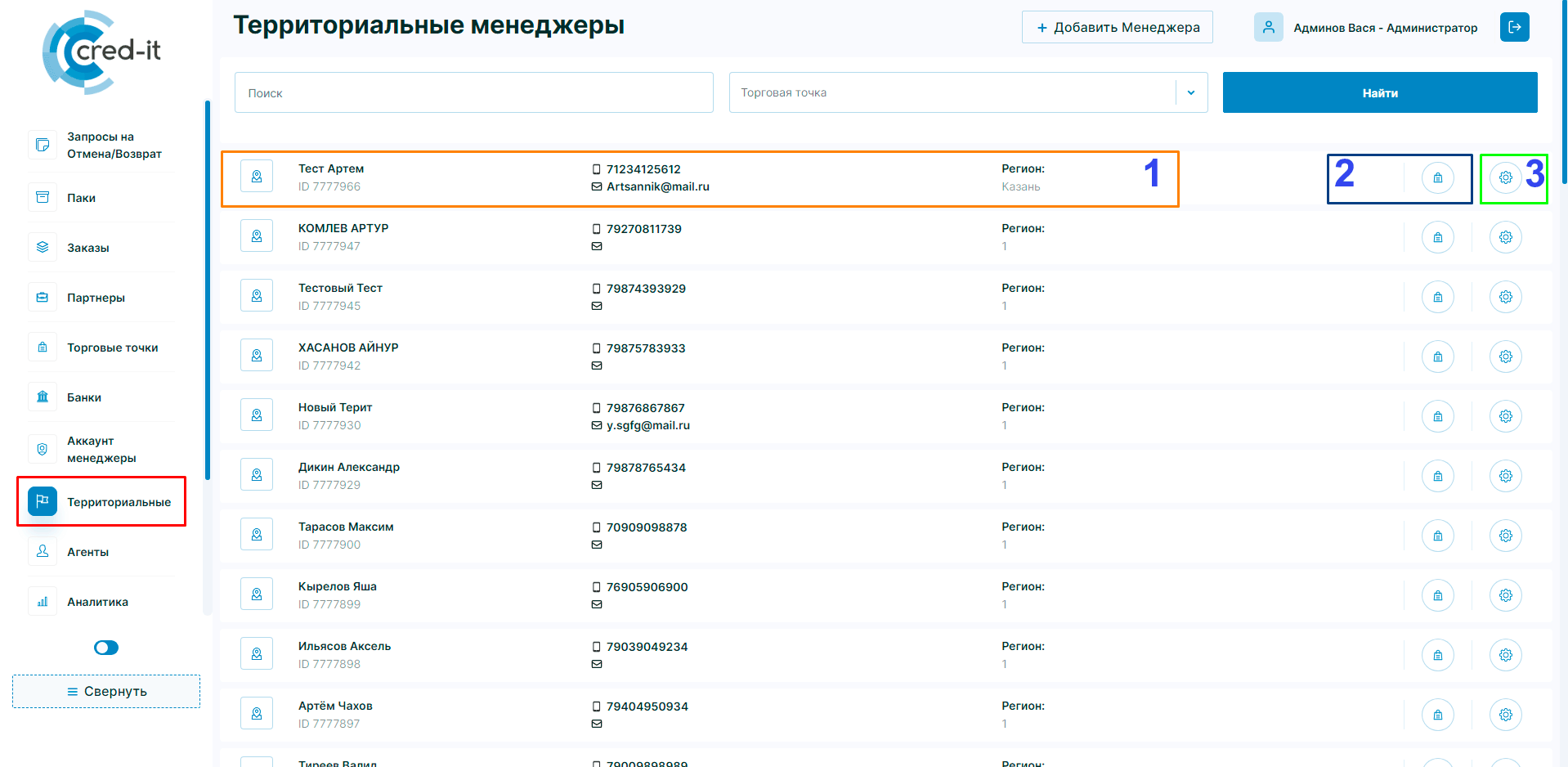This screenshot has width=1568, height=767.
Task: Click store icon for Тарасов Максим row
Action: (1437, 536)
